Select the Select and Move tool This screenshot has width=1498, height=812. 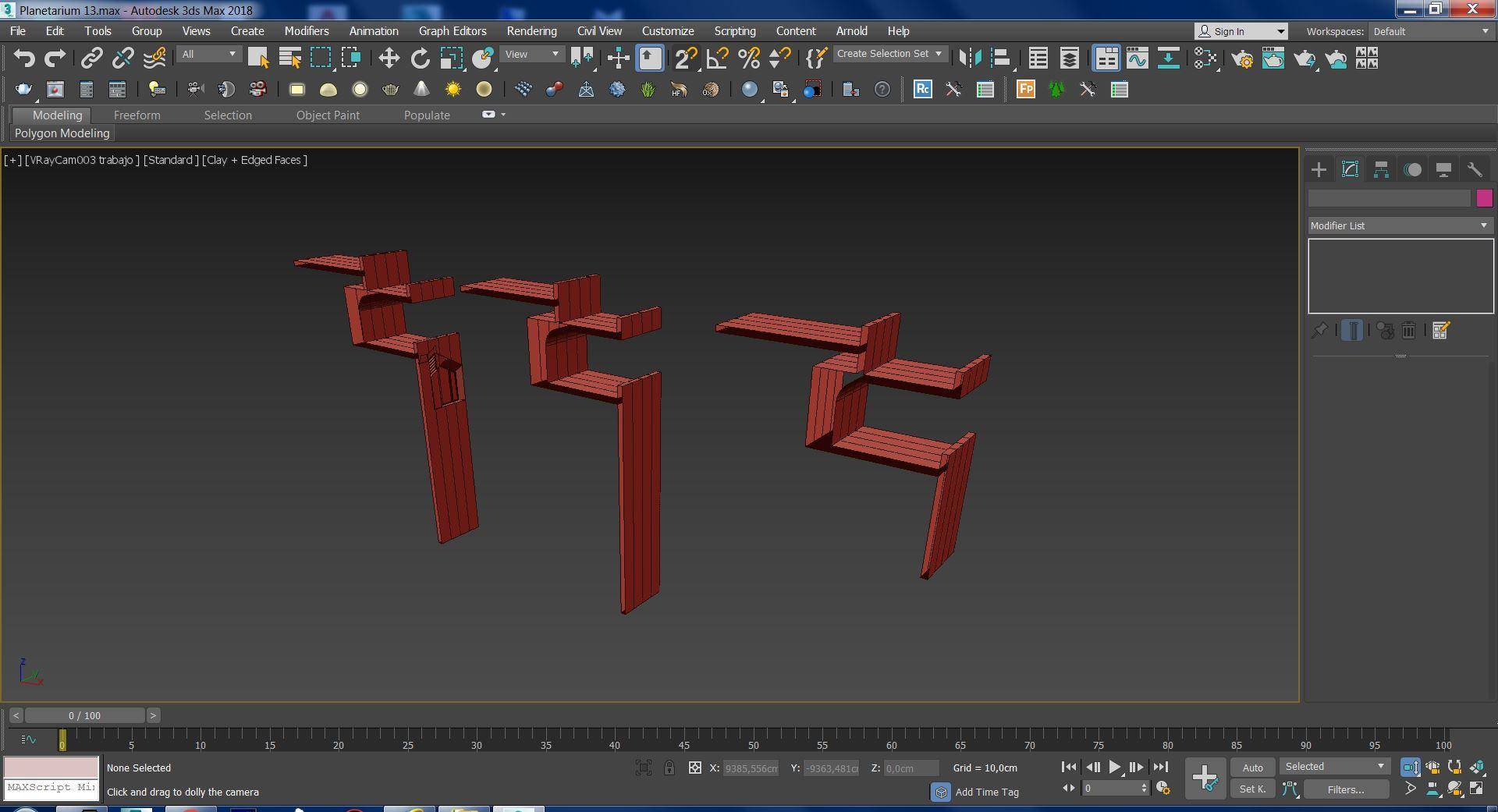[x=389, y=59]
